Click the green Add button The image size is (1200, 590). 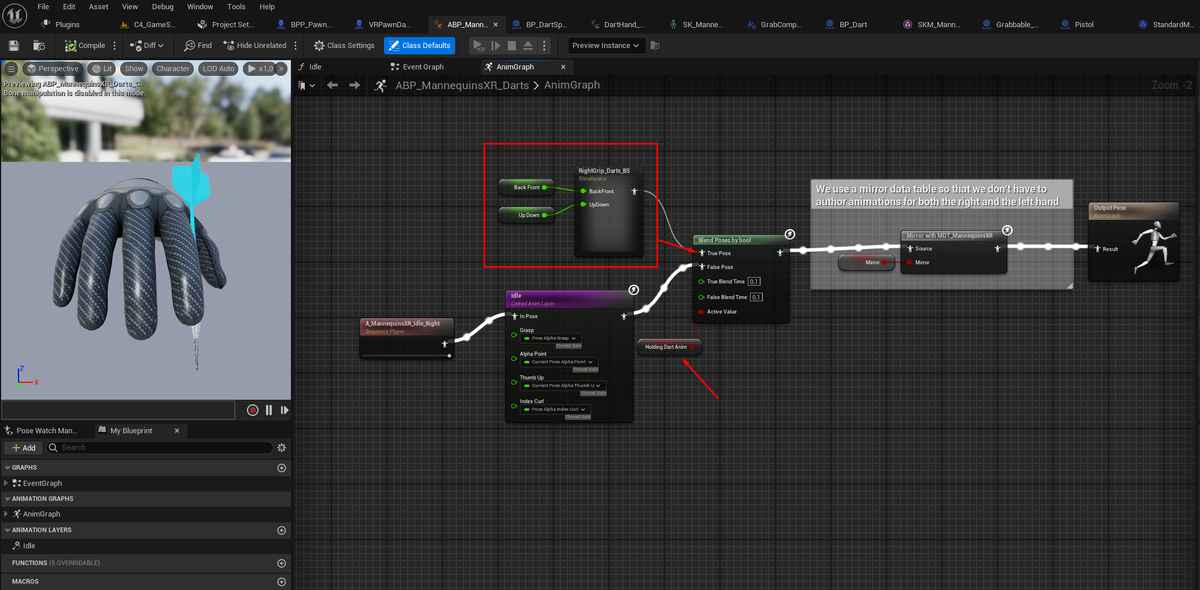pos(23,447)
